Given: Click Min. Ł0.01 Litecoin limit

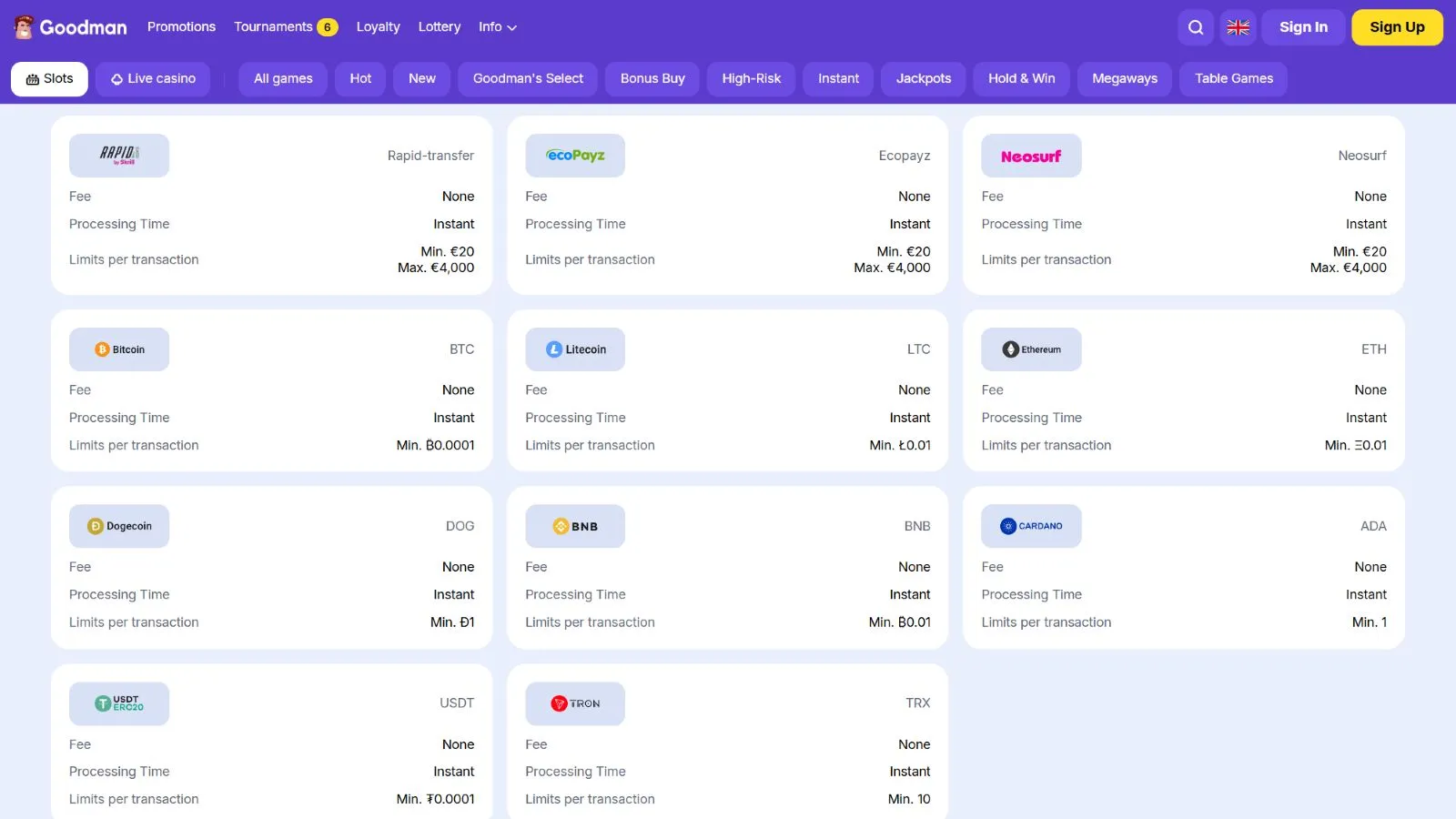Looking at the screenshot, I should point(900,445).
